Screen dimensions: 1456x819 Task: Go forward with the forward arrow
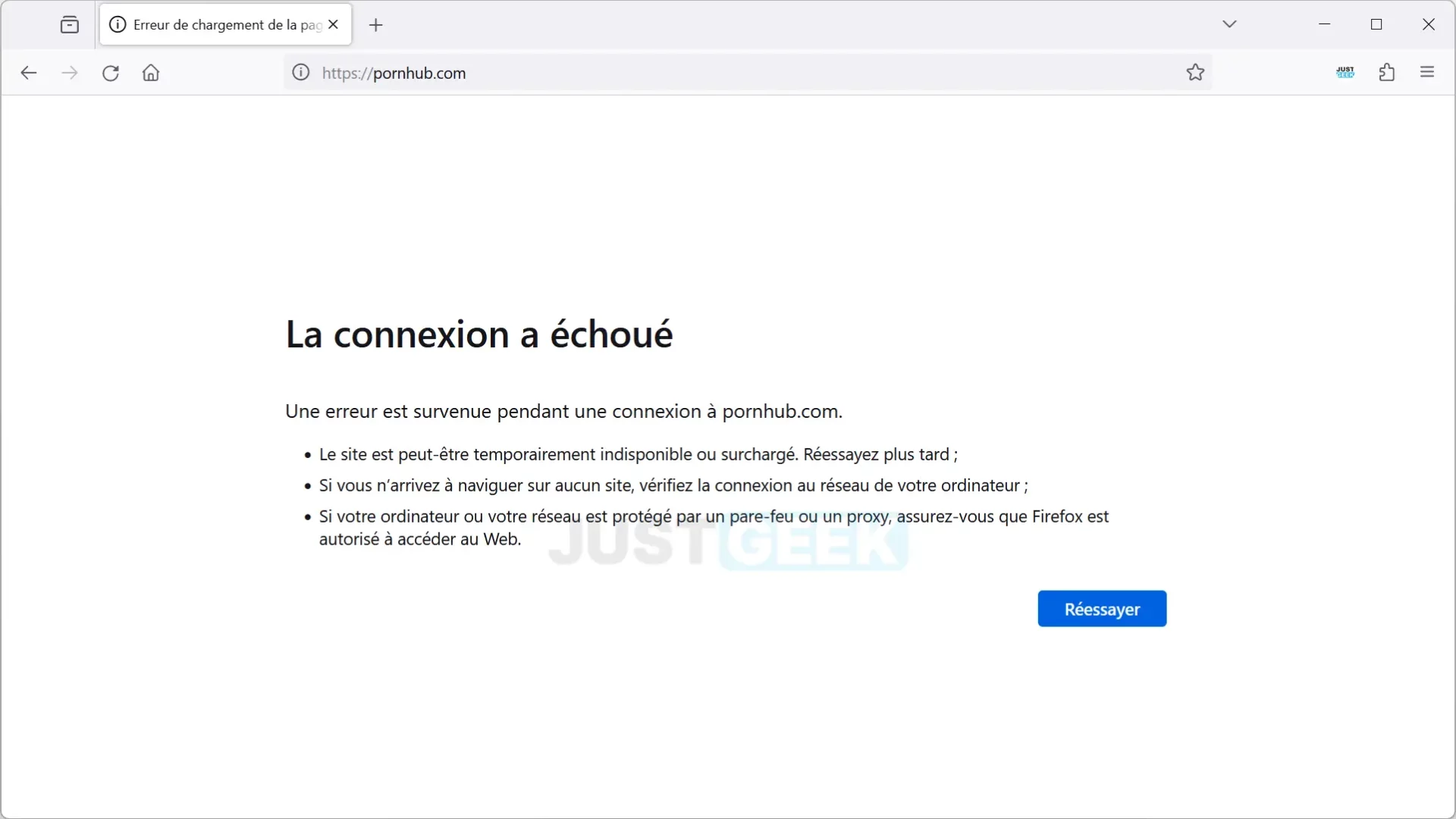click(x=70, y=73)
